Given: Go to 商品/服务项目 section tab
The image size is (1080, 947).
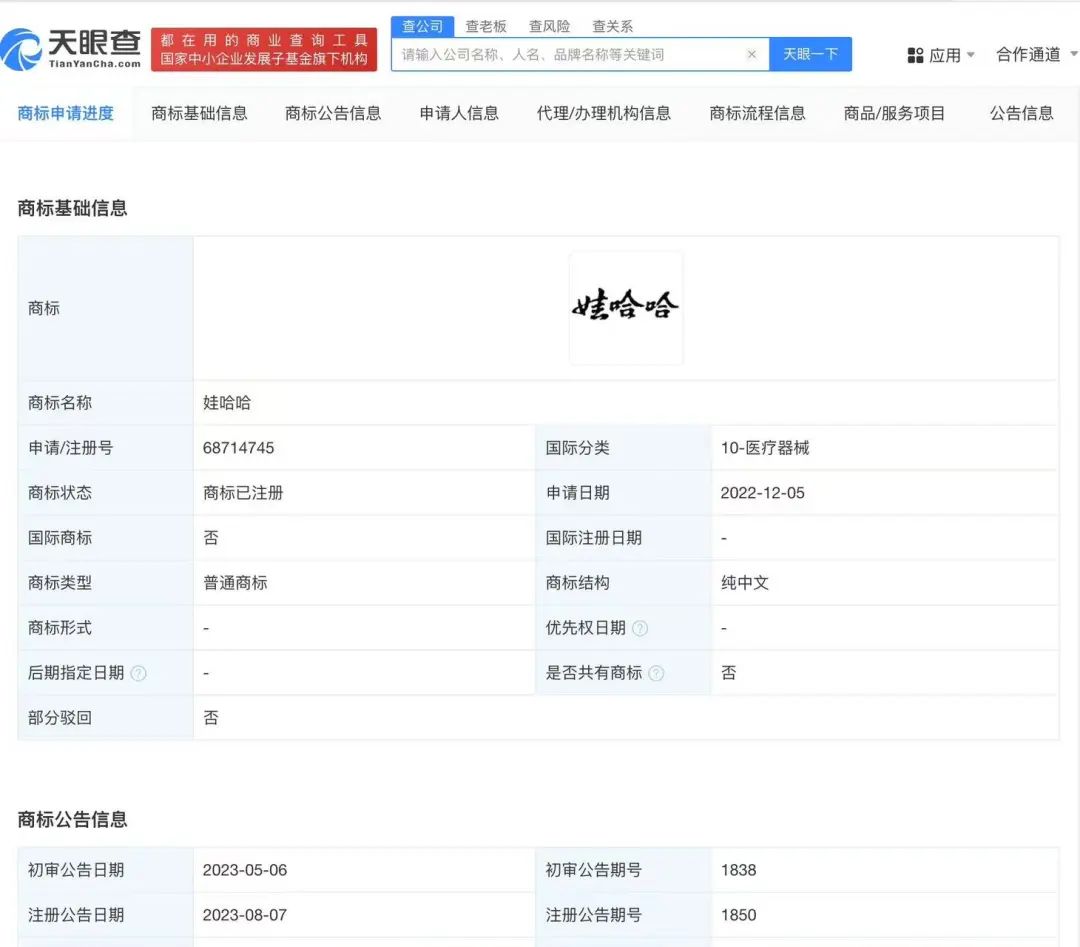Looking at the screenshot, I should [x=895, y=113].
